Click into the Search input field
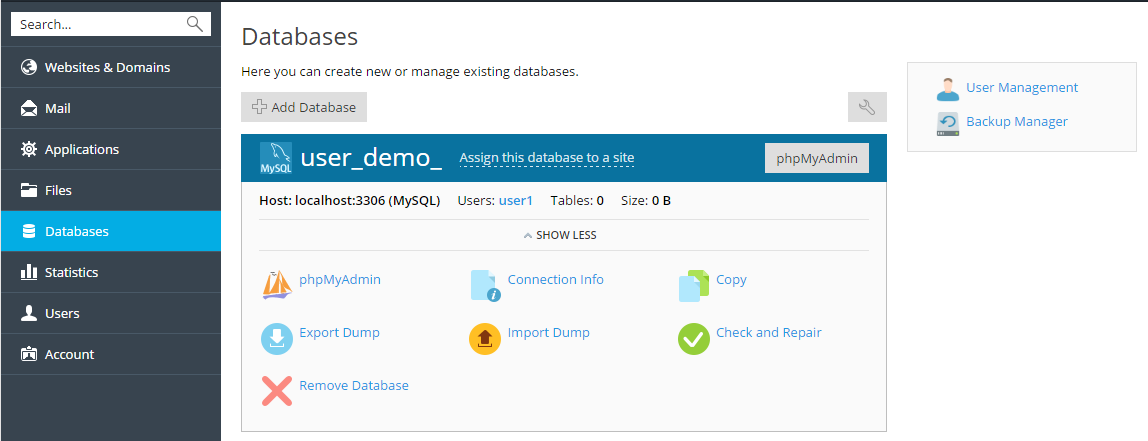 click(x=100, y=24)
